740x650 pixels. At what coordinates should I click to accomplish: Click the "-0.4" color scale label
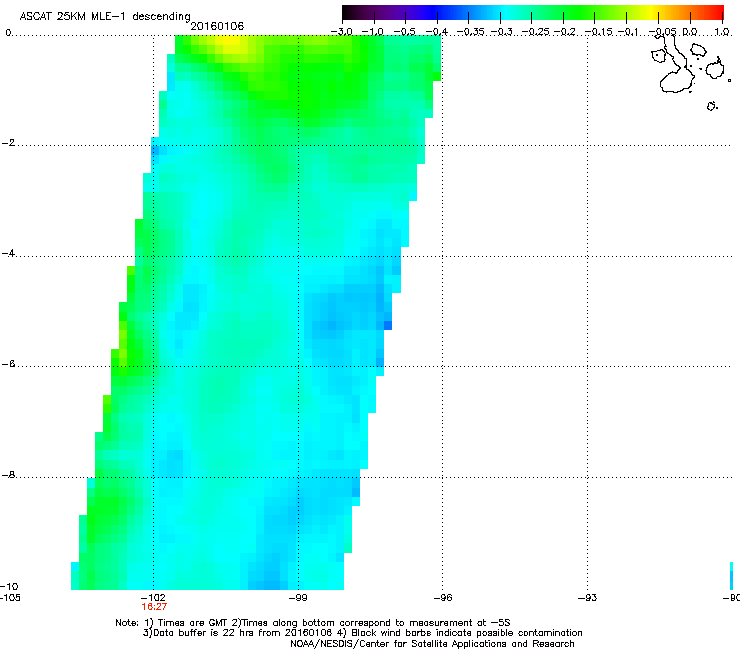coord(437,32)
